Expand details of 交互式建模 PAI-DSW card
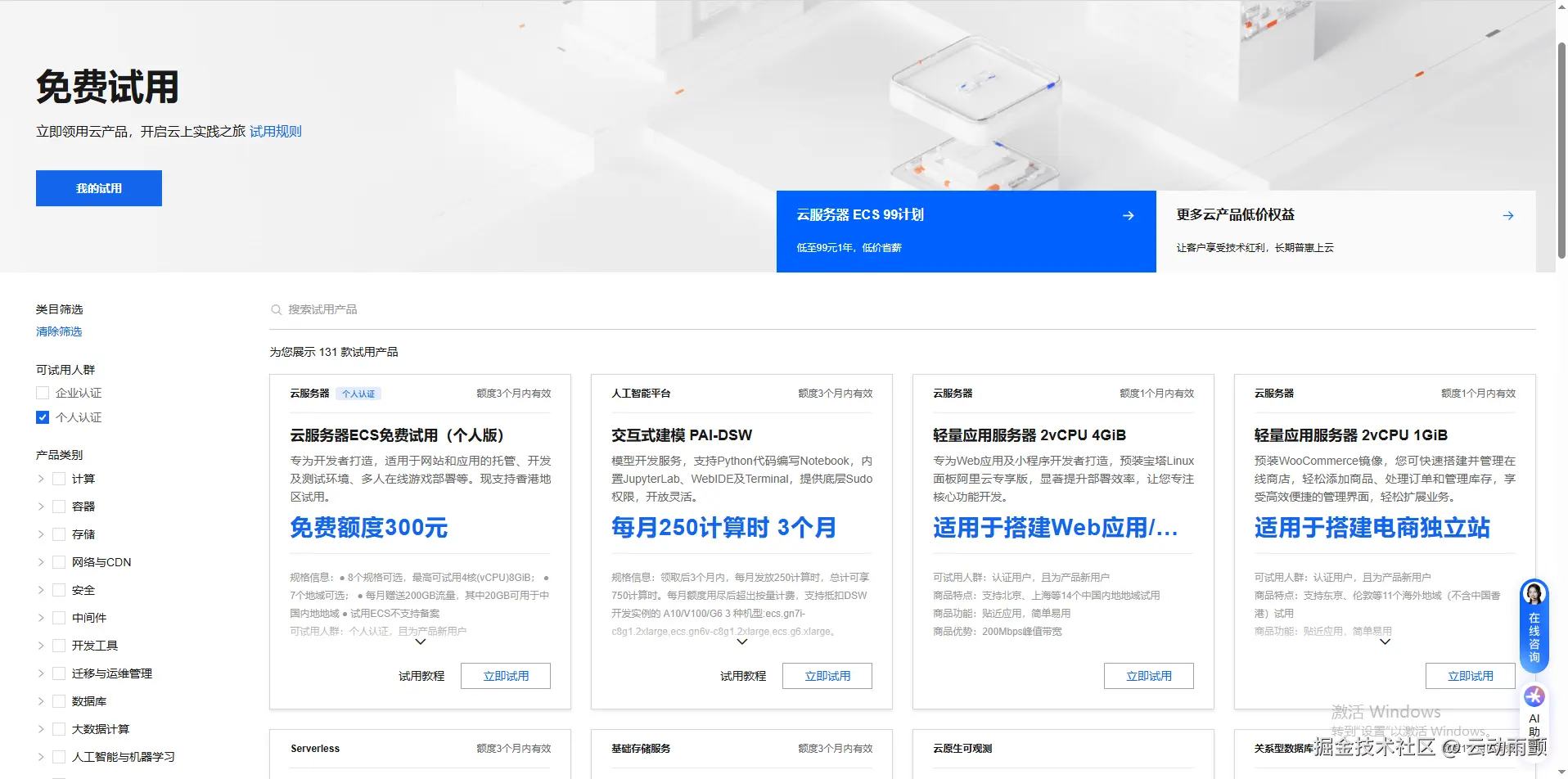The image size is (1568, 779). tap(742, 642)
